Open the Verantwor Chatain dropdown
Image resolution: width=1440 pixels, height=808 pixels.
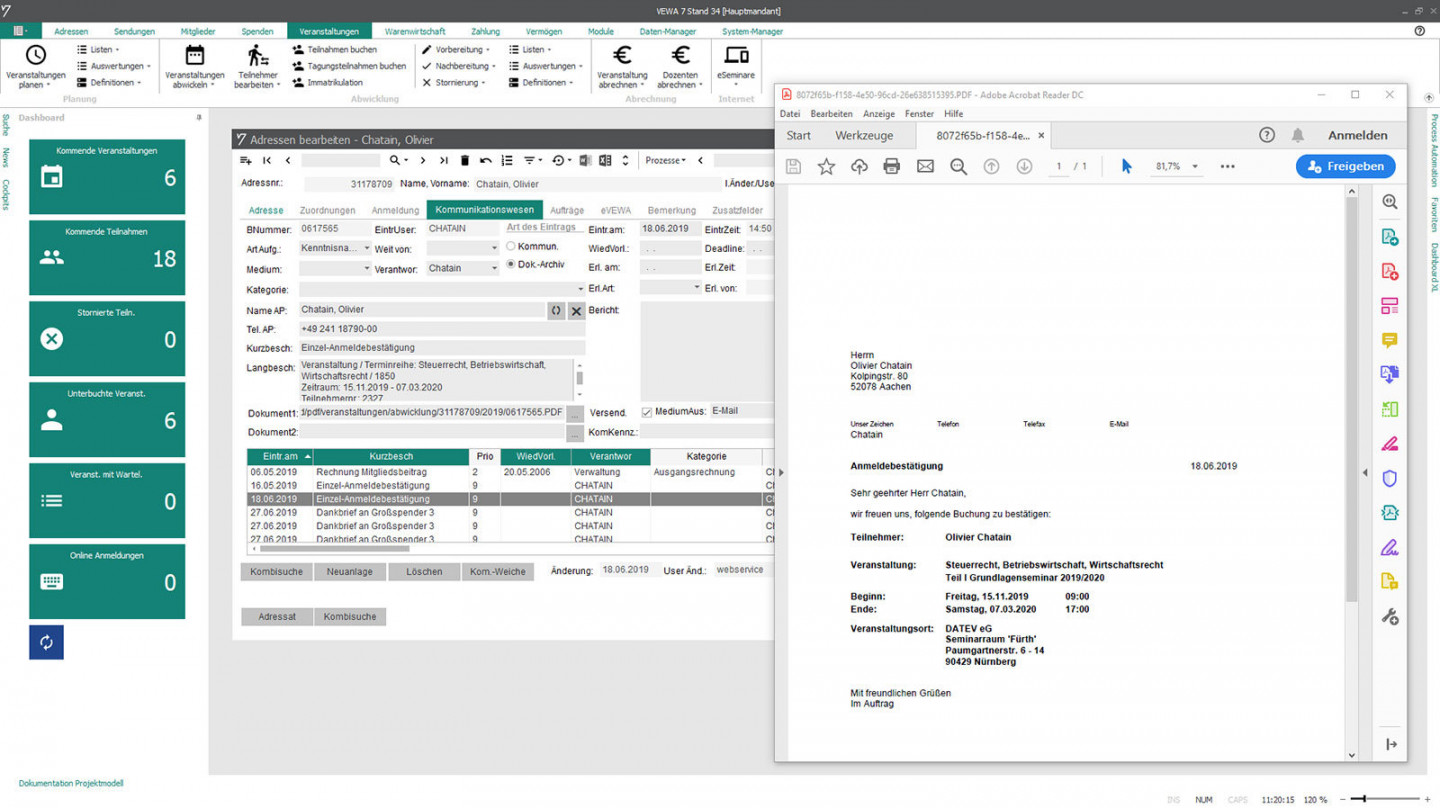493,268
